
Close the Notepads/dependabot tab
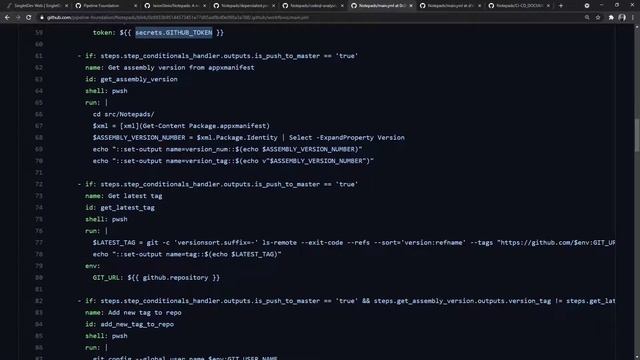273,6
